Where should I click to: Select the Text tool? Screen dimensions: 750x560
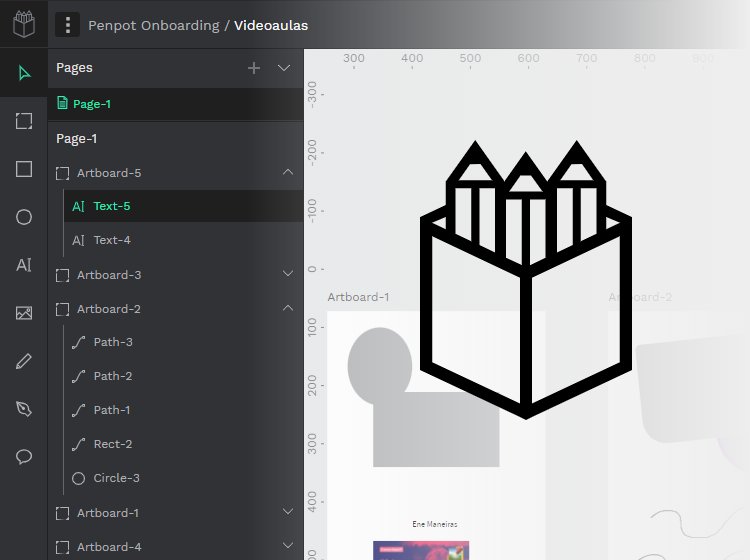[24, 265]
